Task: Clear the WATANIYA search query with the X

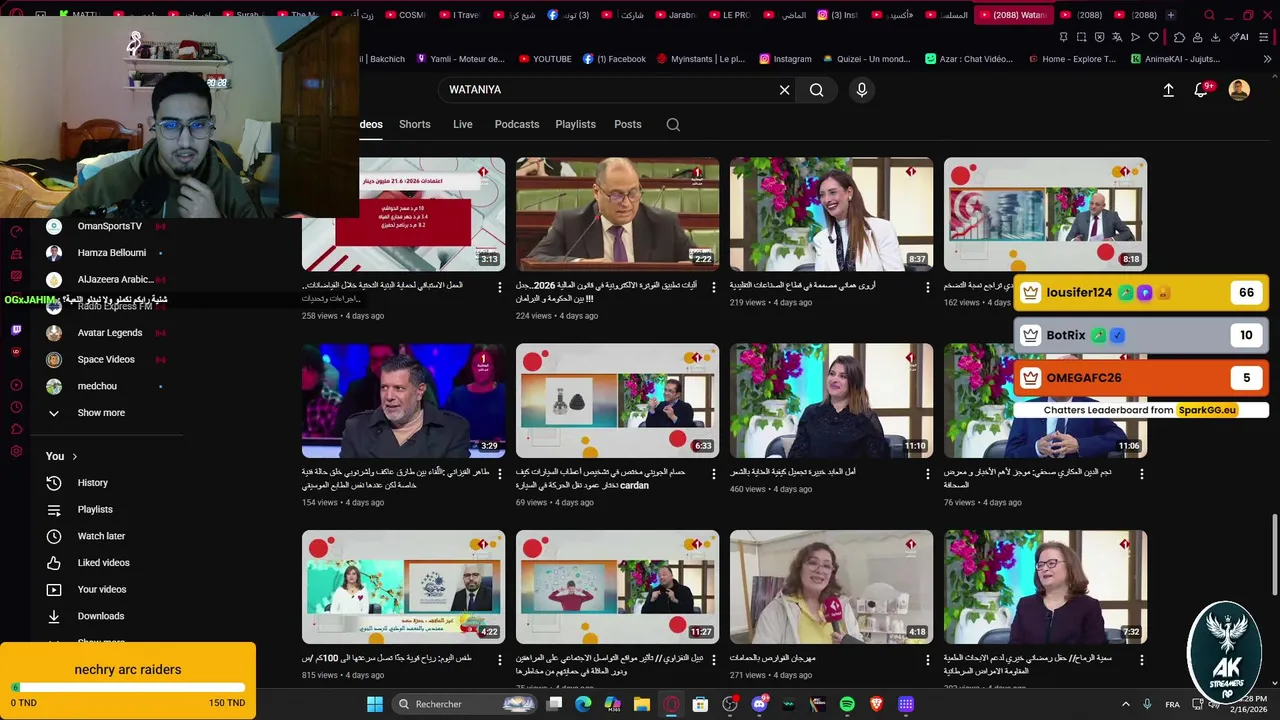Action: point(785,90)
